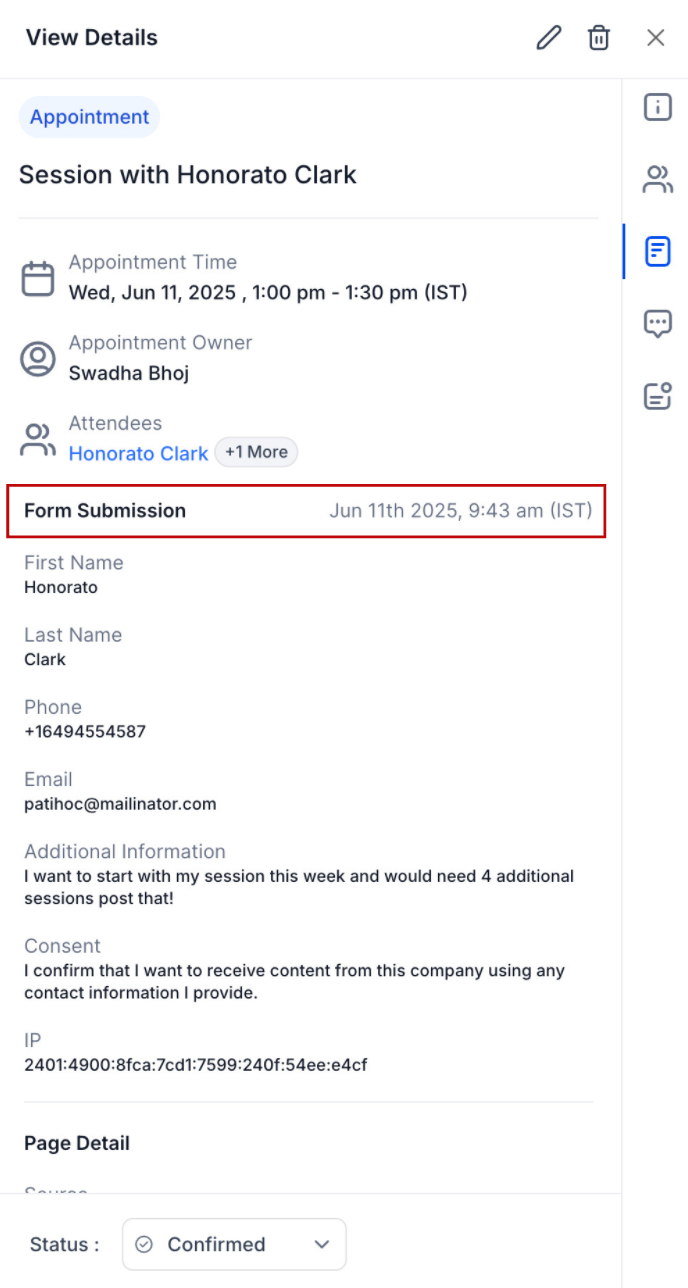Open the notes icon in sidebar

tap(657, 396)
